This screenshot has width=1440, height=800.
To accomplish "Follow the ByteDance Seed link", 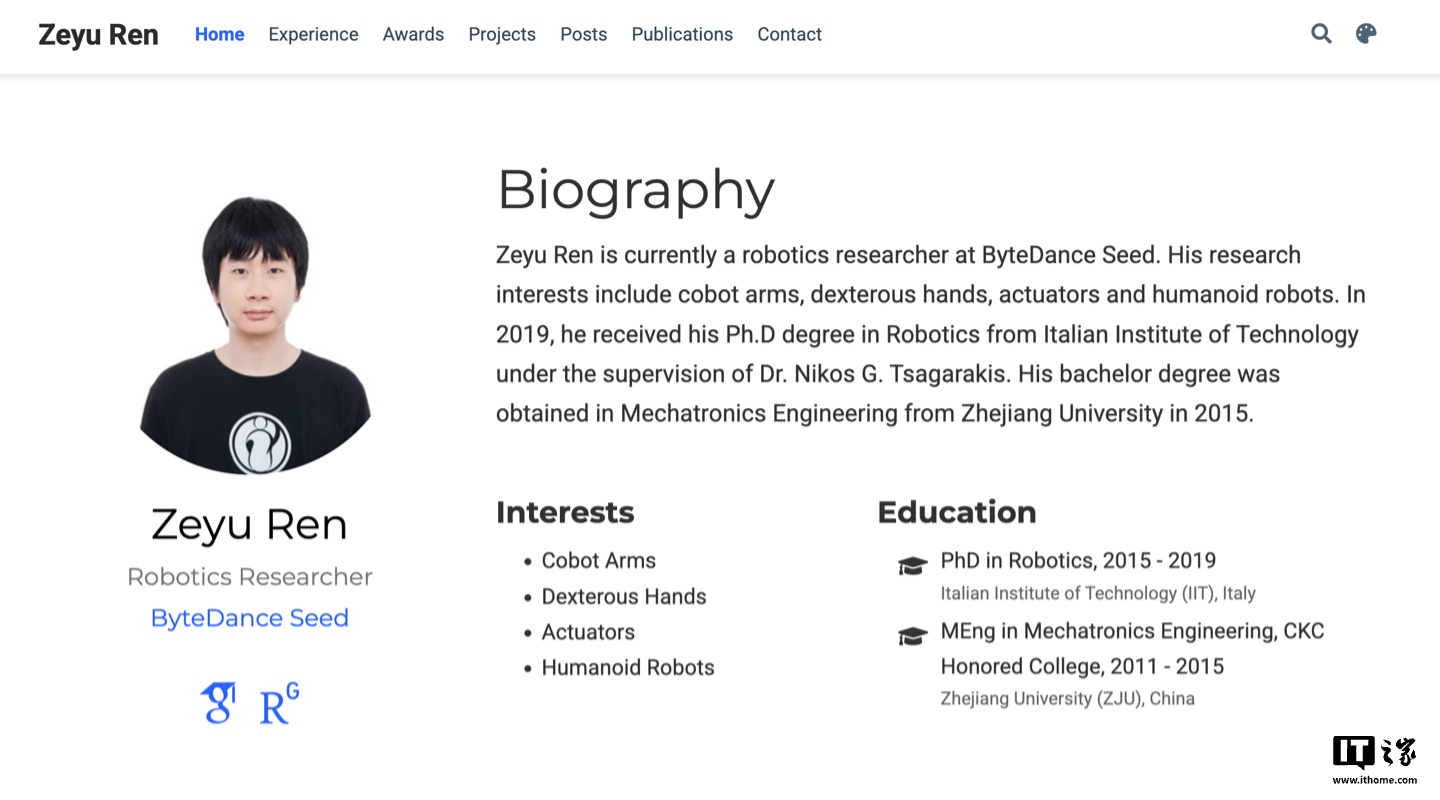I will click(249, 618).
